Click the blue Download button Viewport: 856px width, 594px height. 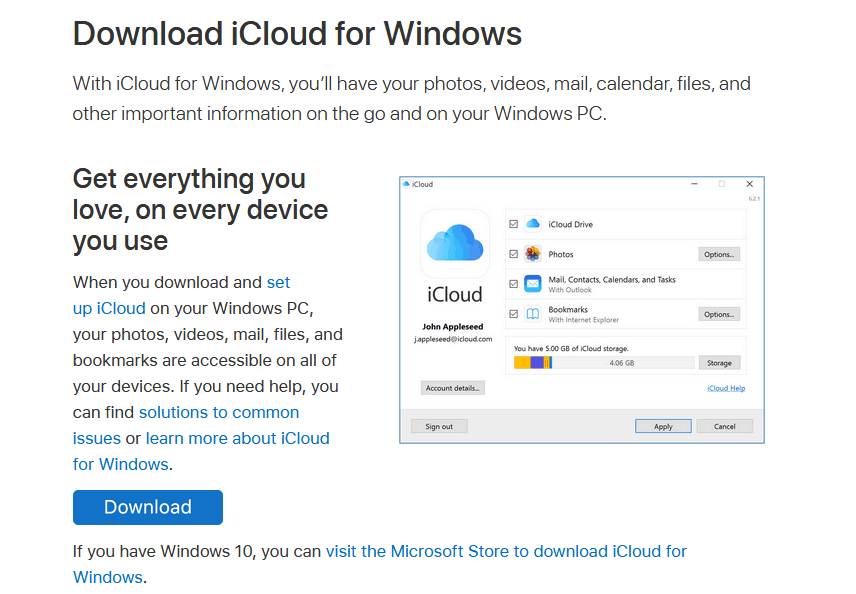(148, 507)
